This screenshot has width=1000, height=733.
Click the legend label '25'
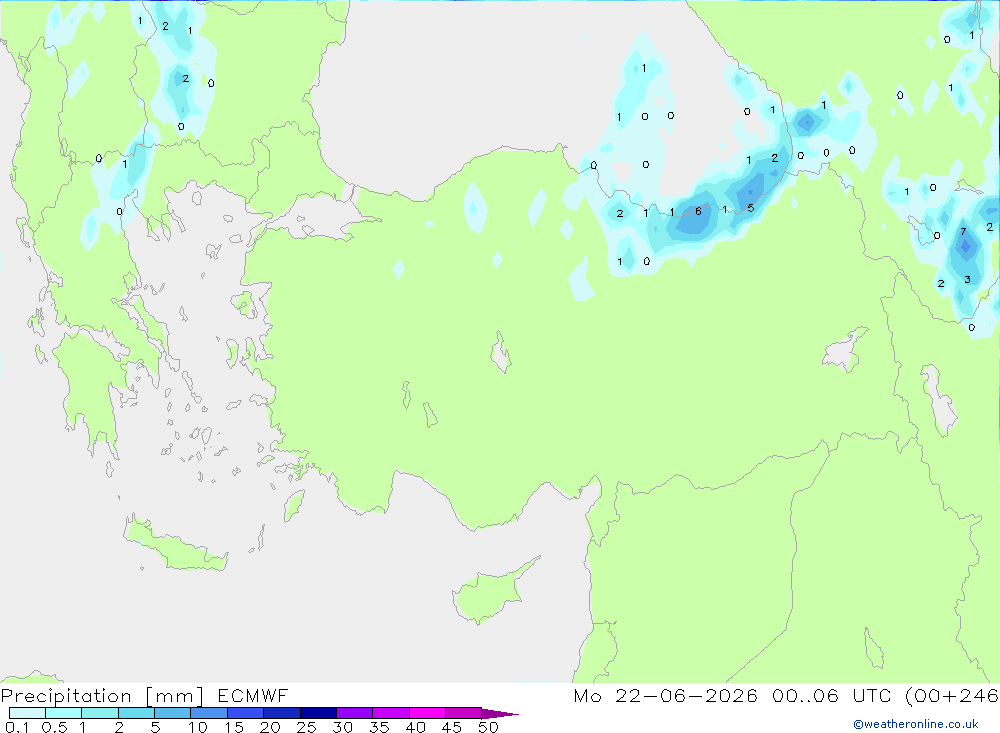coord(307,727)
